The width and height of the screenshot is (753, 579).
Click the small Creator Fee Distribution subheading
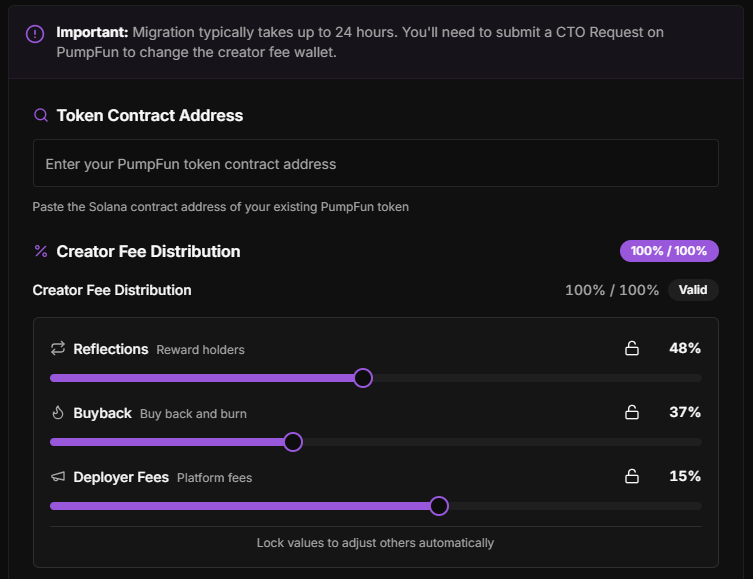click(112, 290)
